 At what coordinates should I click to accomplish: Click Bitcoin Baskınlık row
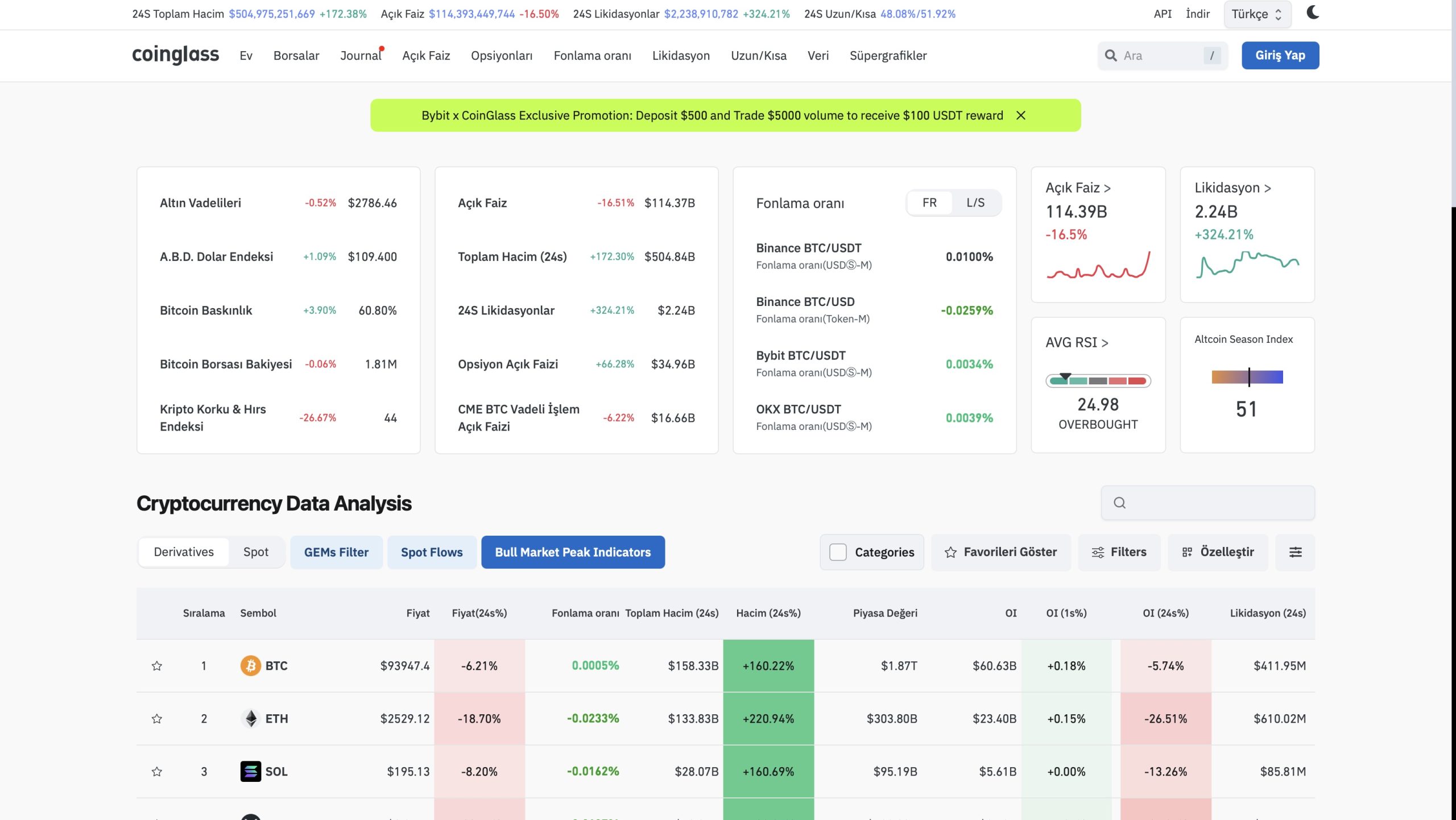(x=278, y=310)
